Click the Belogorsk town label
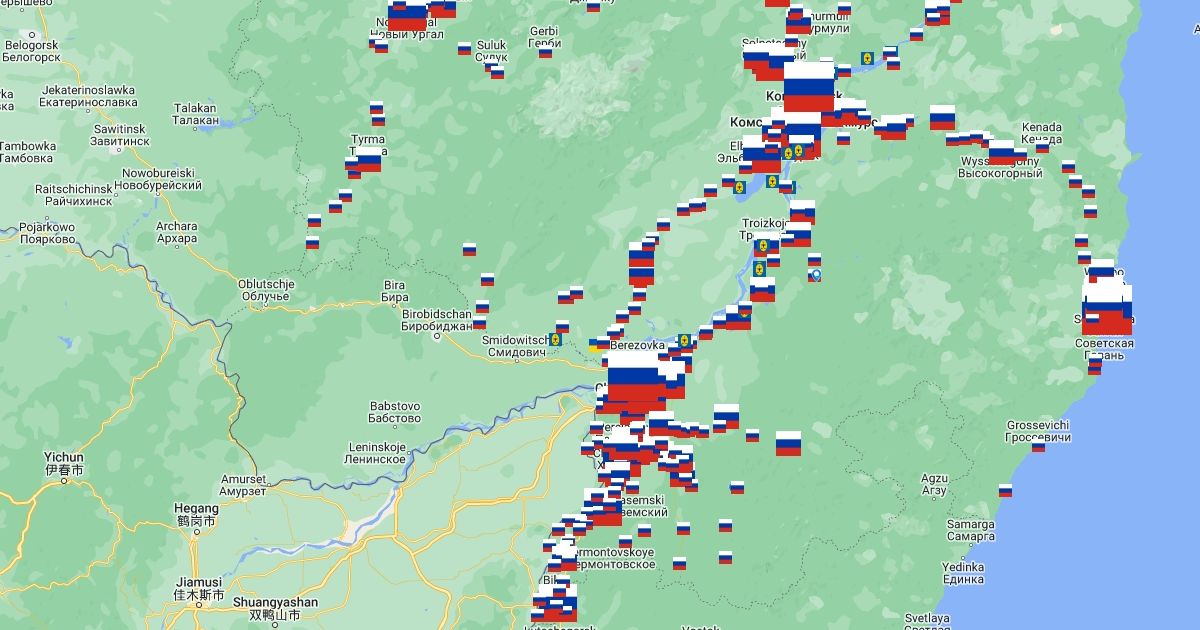 [32, 51]
